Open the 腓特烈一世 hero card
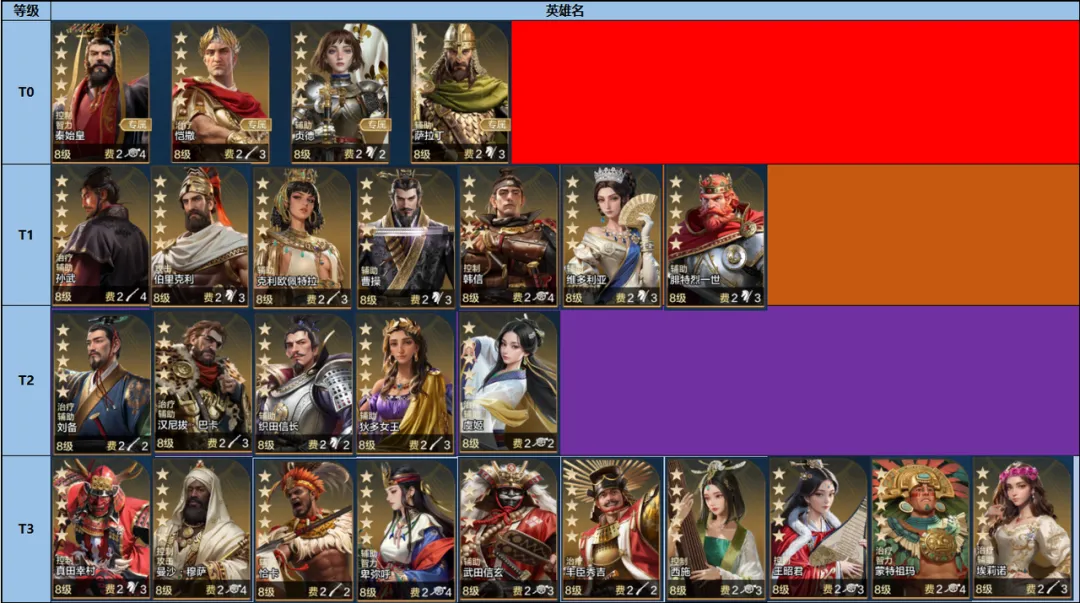 click(716, 237)
